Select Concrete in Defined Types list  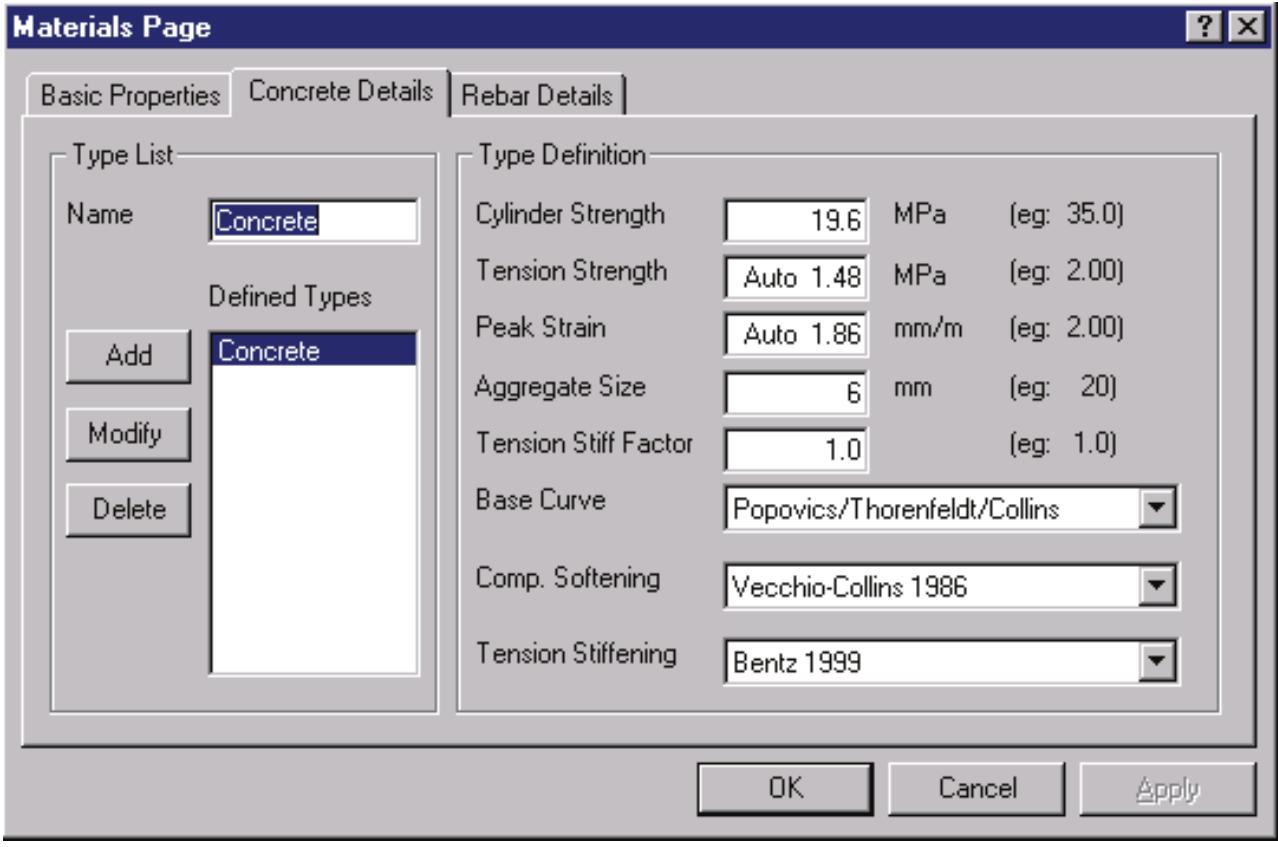312,351
